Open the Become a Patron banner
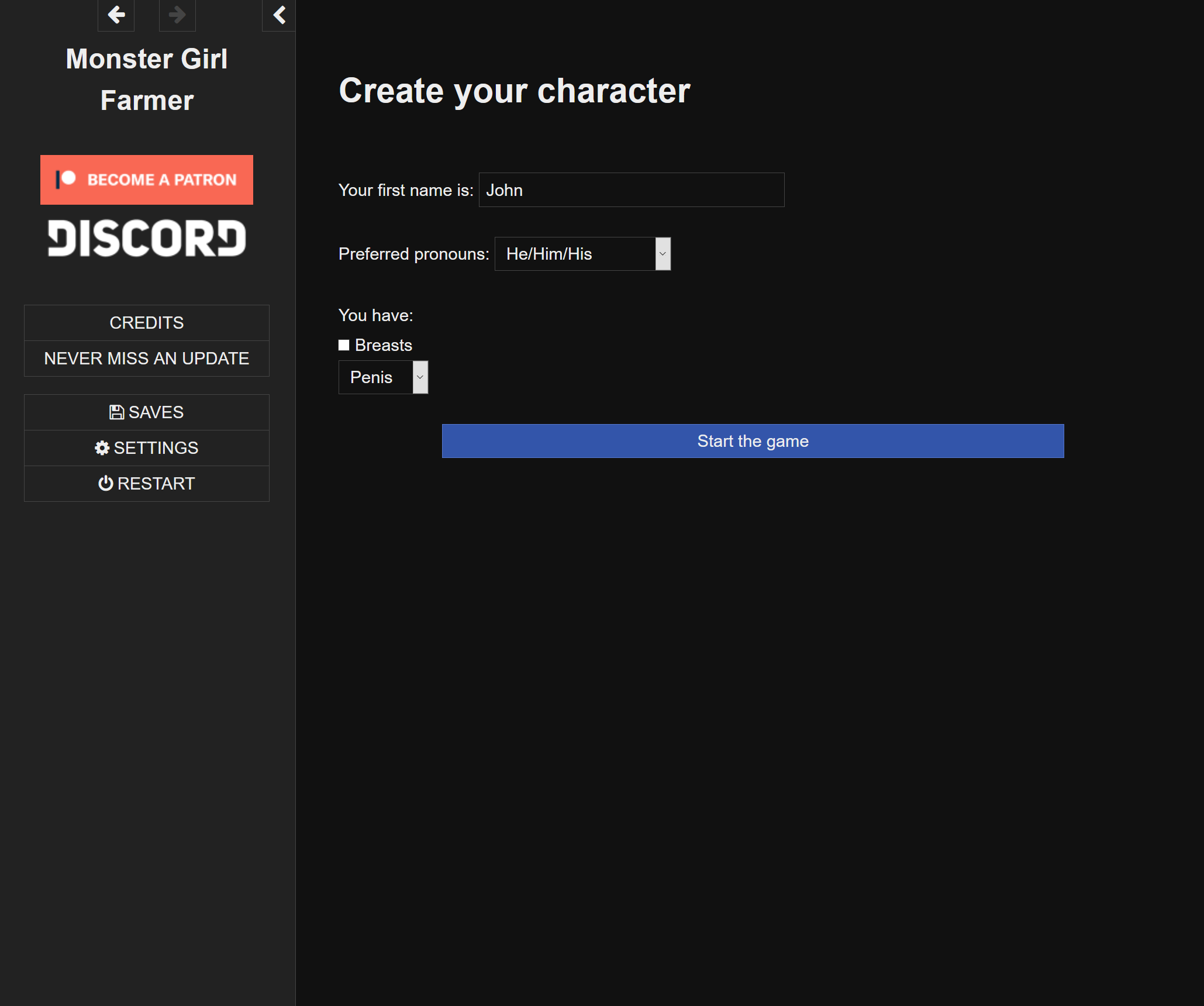Screen dimensions: 1204x1006 (147, 180)
